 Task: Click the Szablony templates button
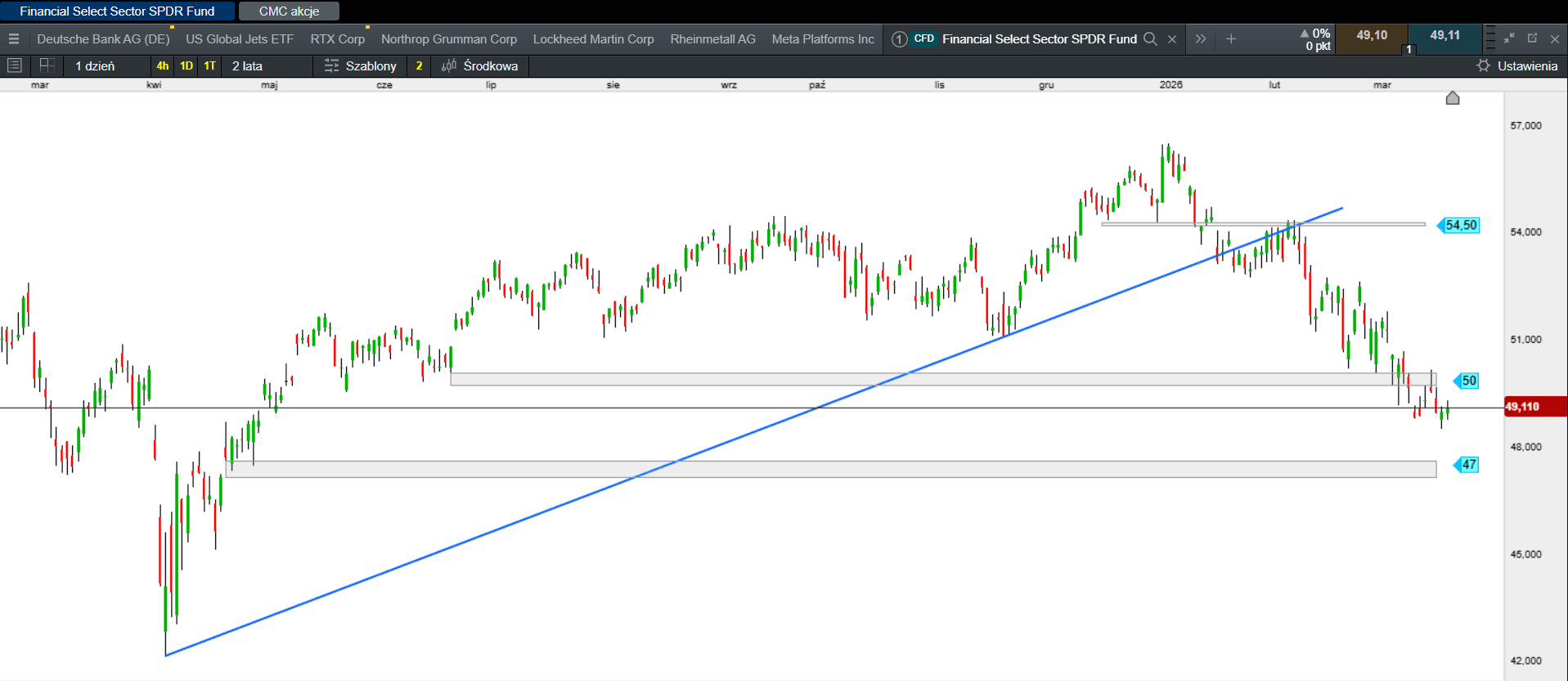coord(361,65)
